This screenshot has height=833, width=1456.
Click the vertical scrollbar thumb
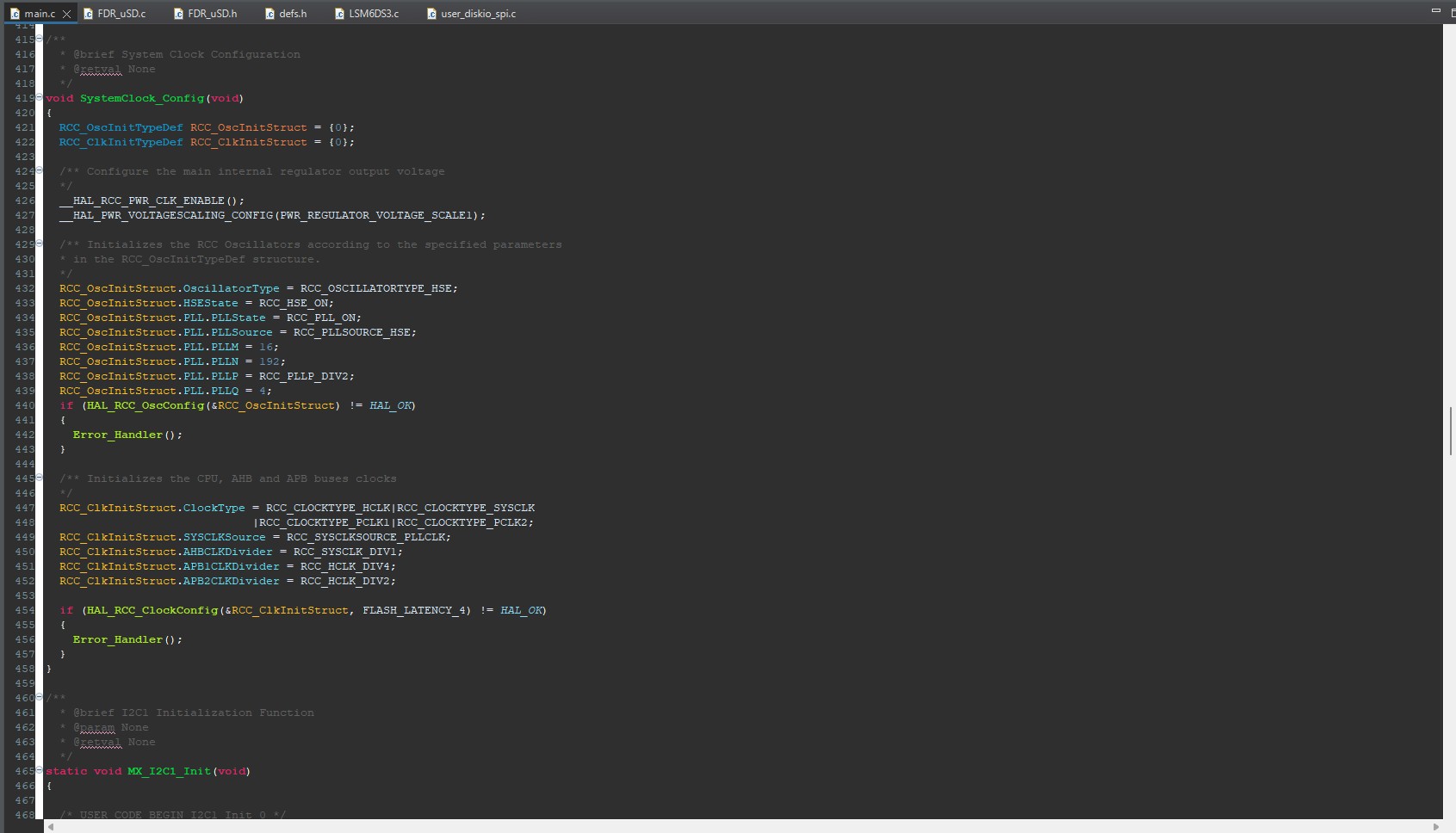(x=1450, y=430)
